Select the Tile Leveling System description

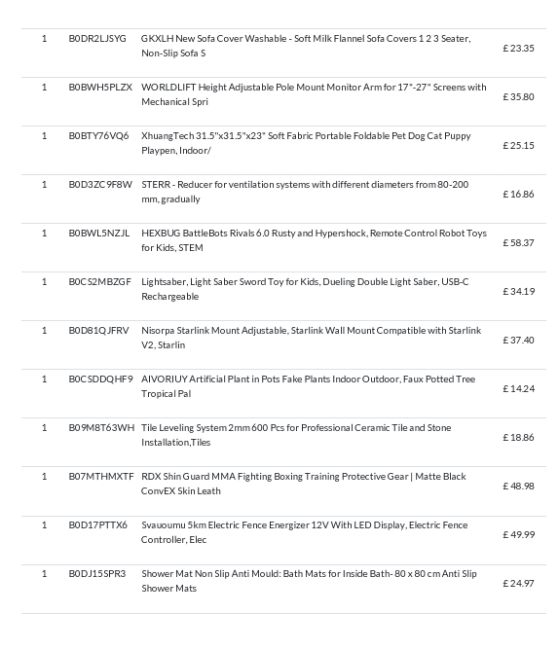point(296,435)
